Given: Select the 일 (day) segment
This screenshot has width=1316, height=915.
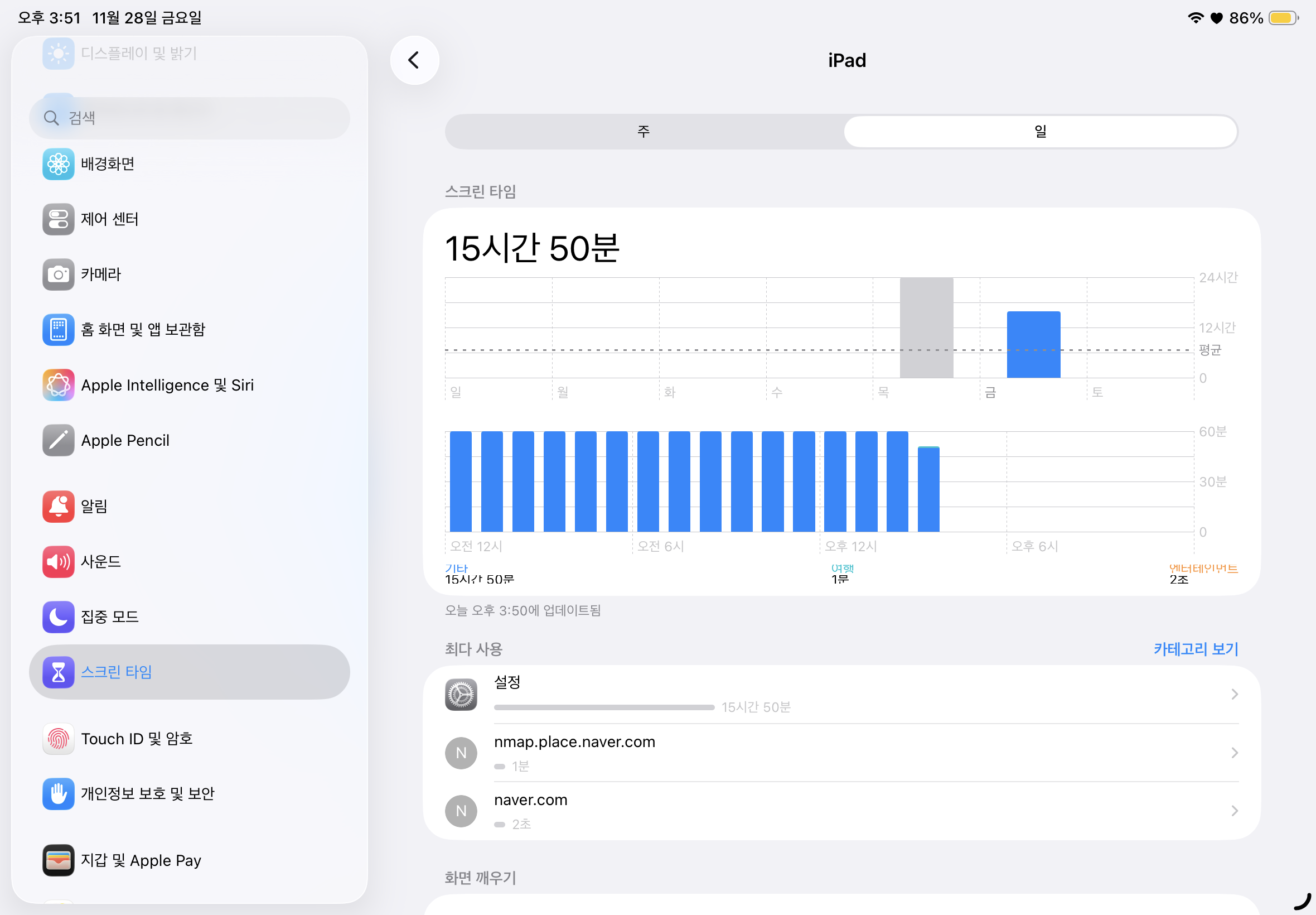Looking at the screenshot, I should pyautogui.click(x=1040, y=131).
